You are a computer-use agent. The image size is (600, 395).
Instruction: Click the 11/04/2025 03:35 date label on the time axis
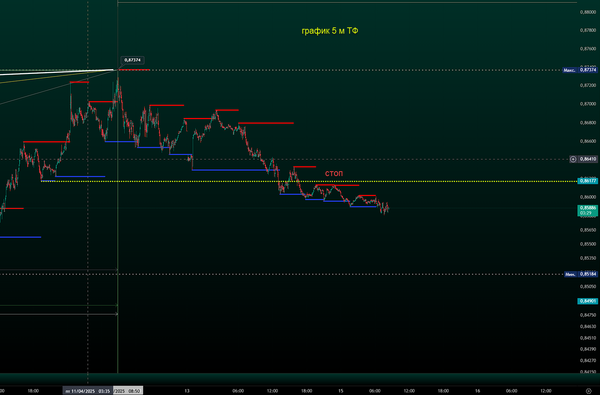(88, 391)
